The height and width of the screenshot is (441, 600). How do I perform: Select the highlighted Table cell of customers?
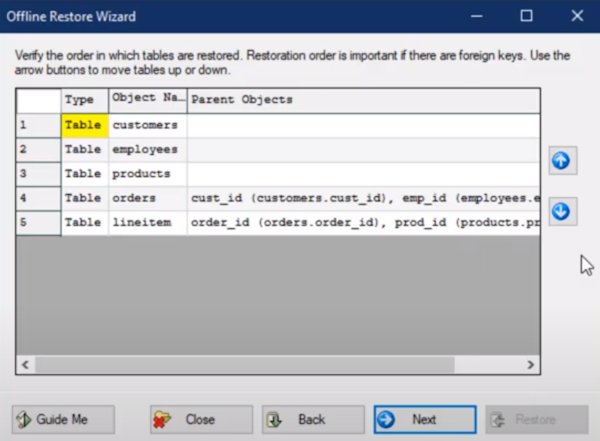click(x=85, y=125)
